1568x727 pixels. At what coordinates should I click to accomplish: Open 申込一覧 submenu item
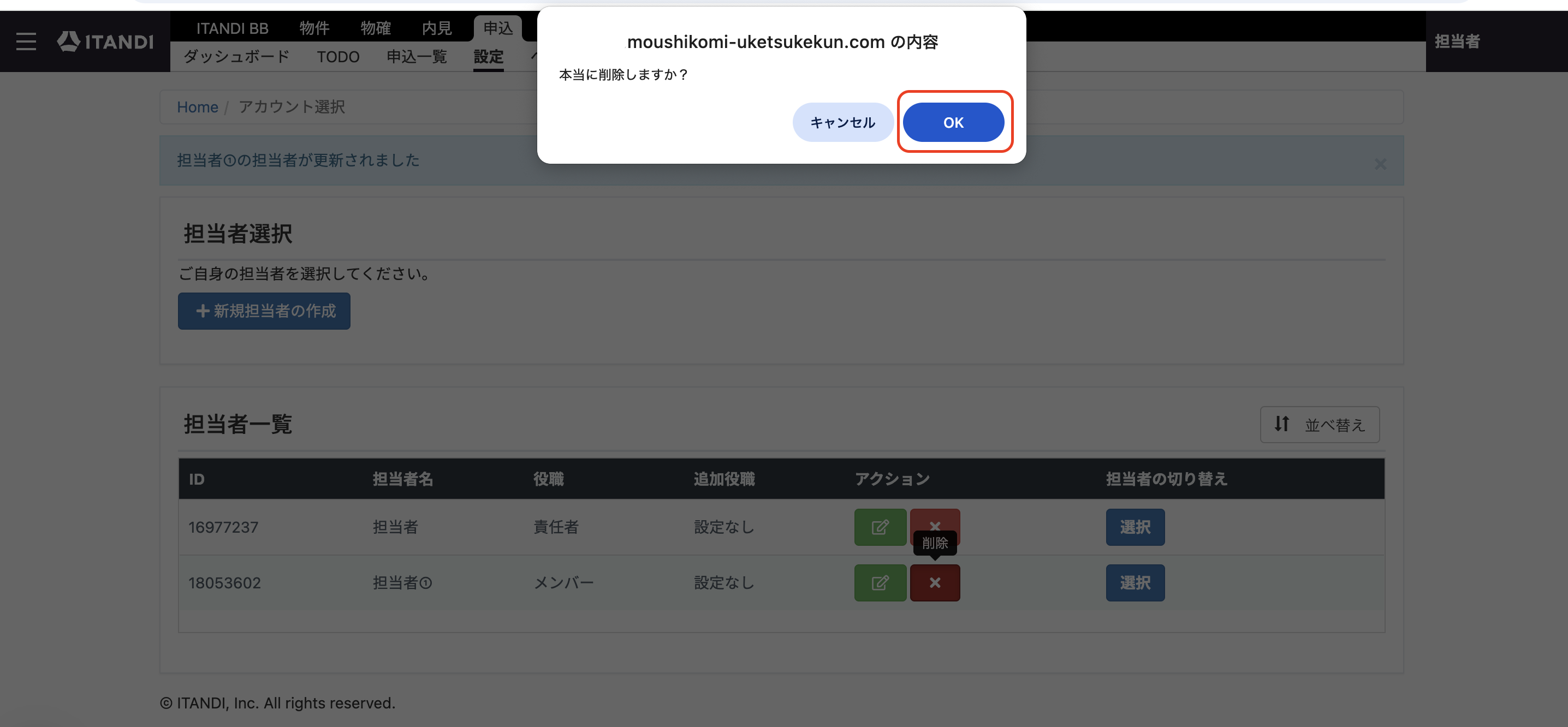pos(417,57)
